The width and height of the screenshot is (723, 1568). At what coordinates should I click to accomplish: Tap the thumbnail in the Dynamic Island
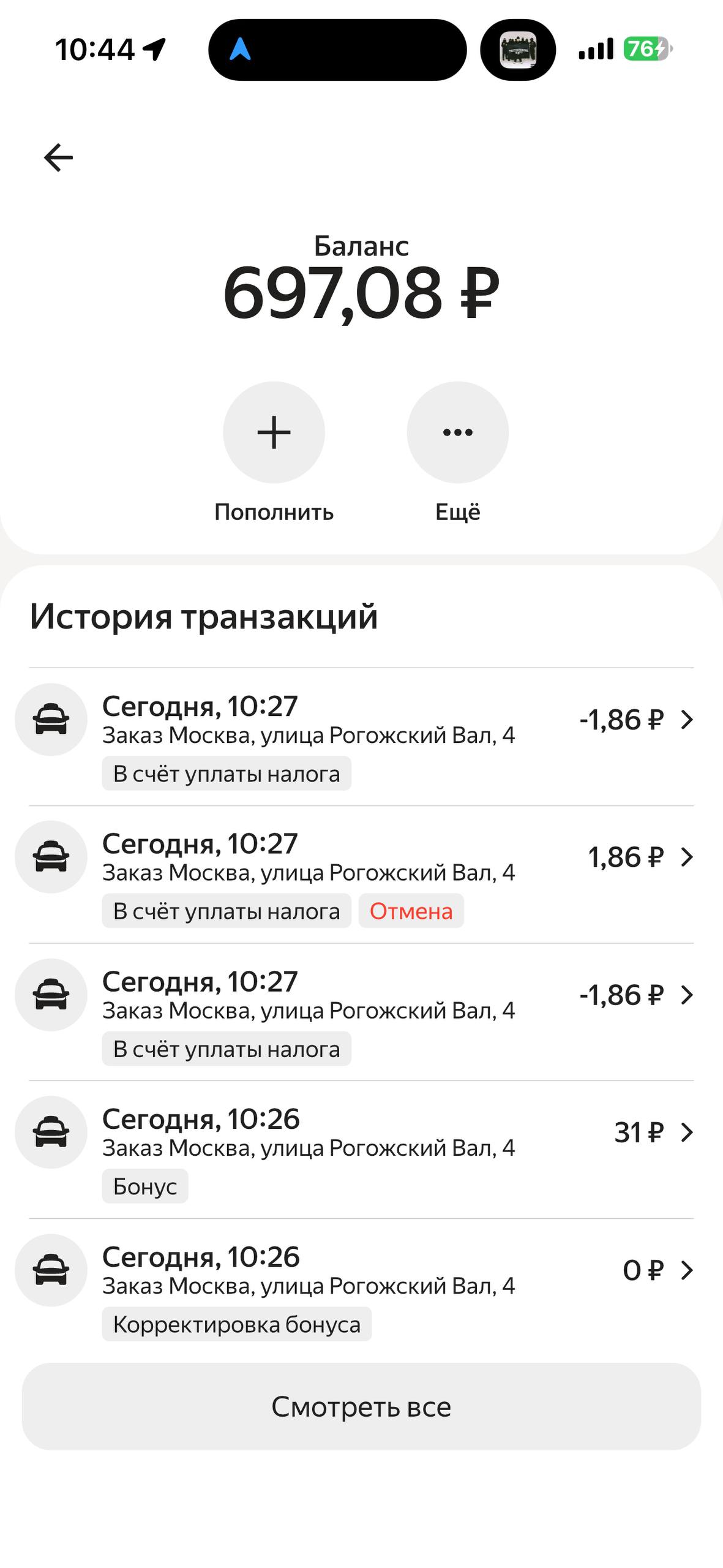click(518, 50)
